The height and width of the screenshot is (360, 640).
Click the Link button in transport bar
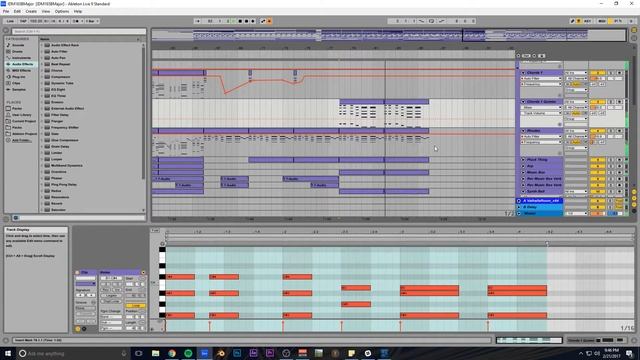coord(10,21)
